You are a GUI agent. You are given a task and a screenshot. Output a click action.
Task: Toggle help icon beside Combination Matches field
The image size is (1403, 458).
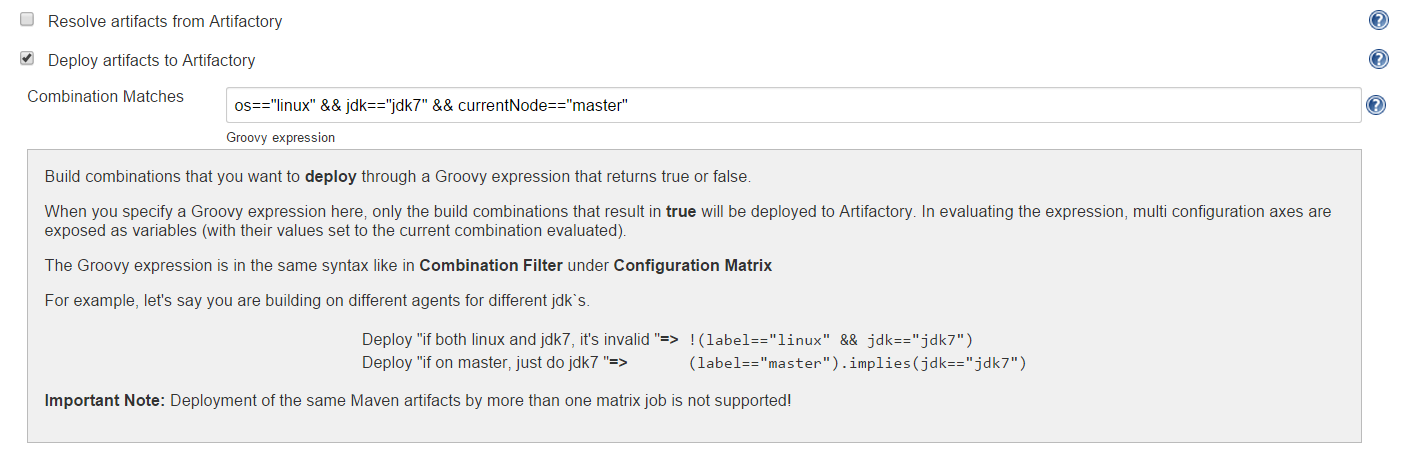(1375, 105)
